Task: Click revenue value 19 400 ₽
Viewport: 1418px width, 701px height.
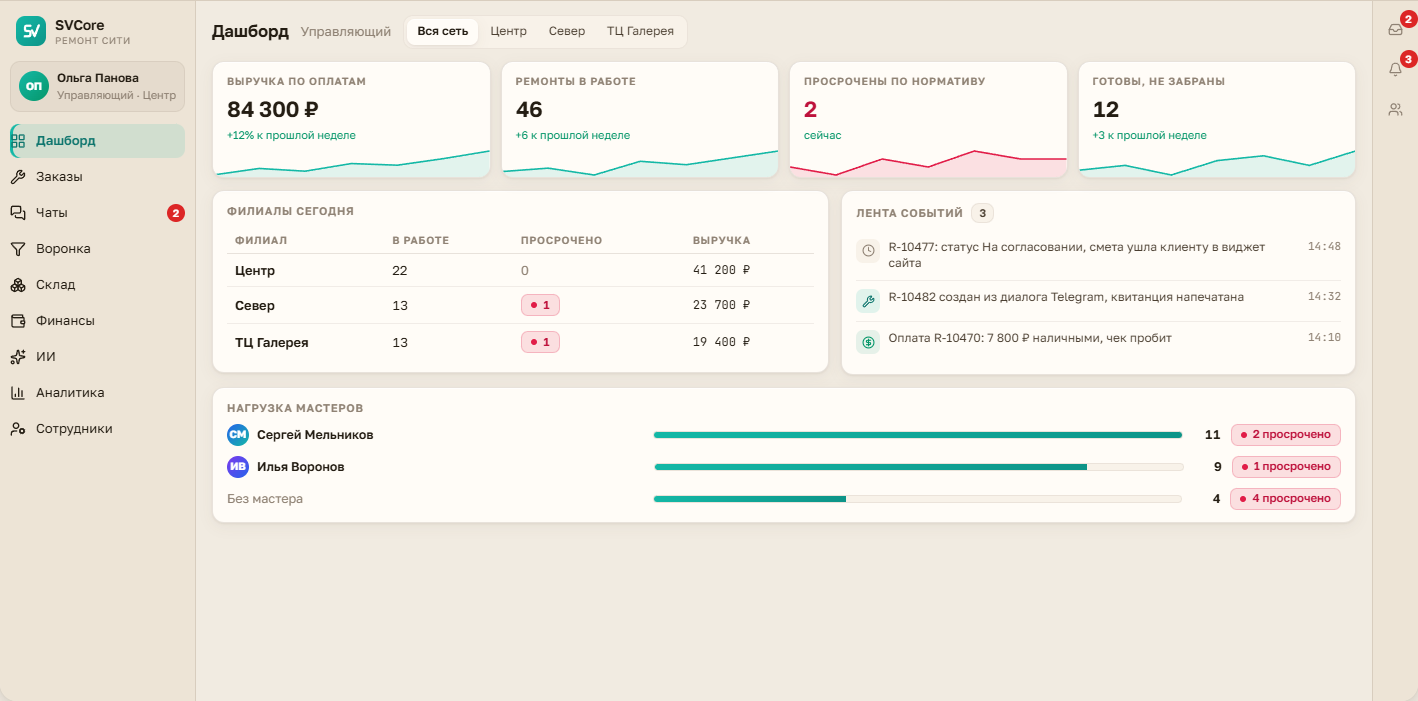Action: click(x=721, y=342)
